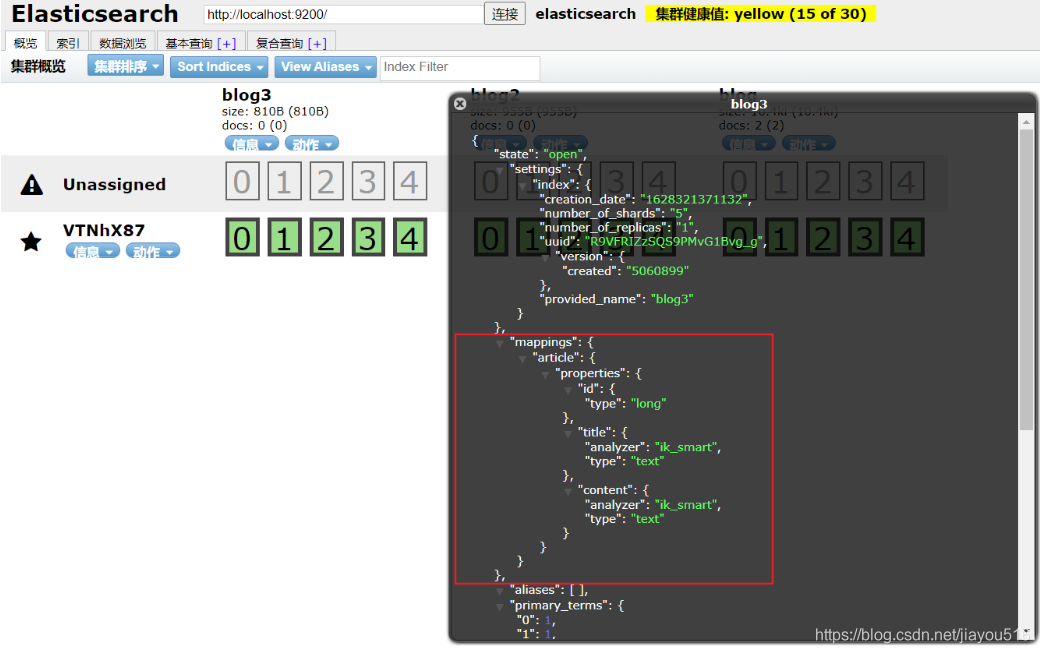Open blog3 index 动作 dropdown

312,144
